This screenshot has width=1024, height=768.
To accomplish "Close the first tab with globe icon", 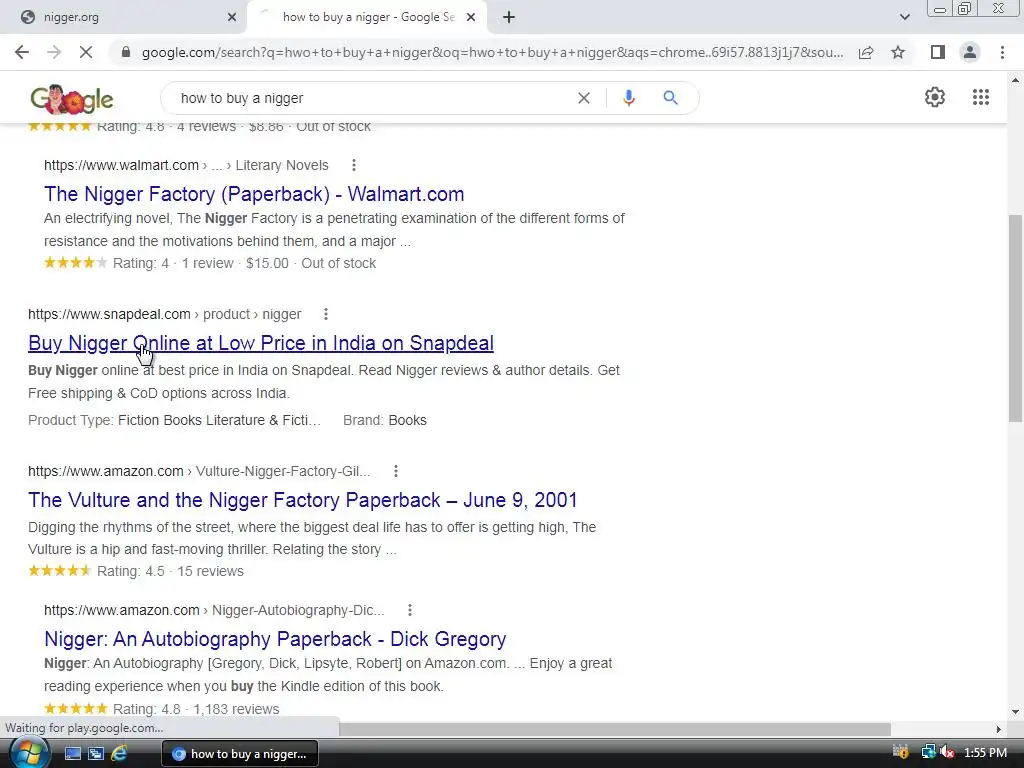I will tap(232, 17).
